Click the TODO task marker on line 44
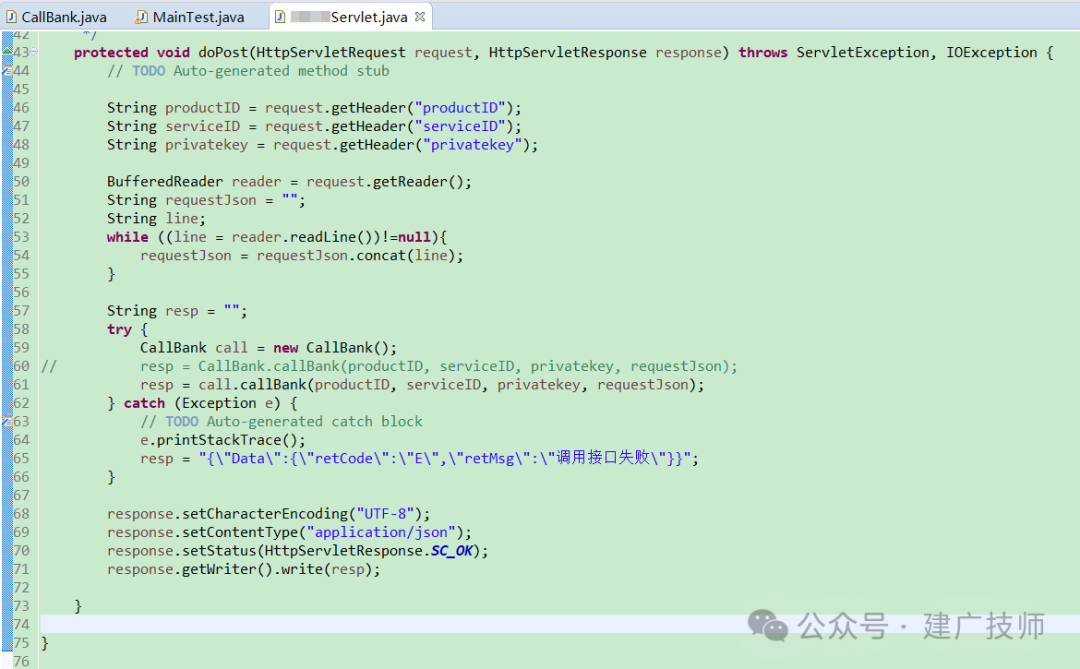Viewport: 1080px width, 669px height. pyautogui.click(x=7, y=70)
